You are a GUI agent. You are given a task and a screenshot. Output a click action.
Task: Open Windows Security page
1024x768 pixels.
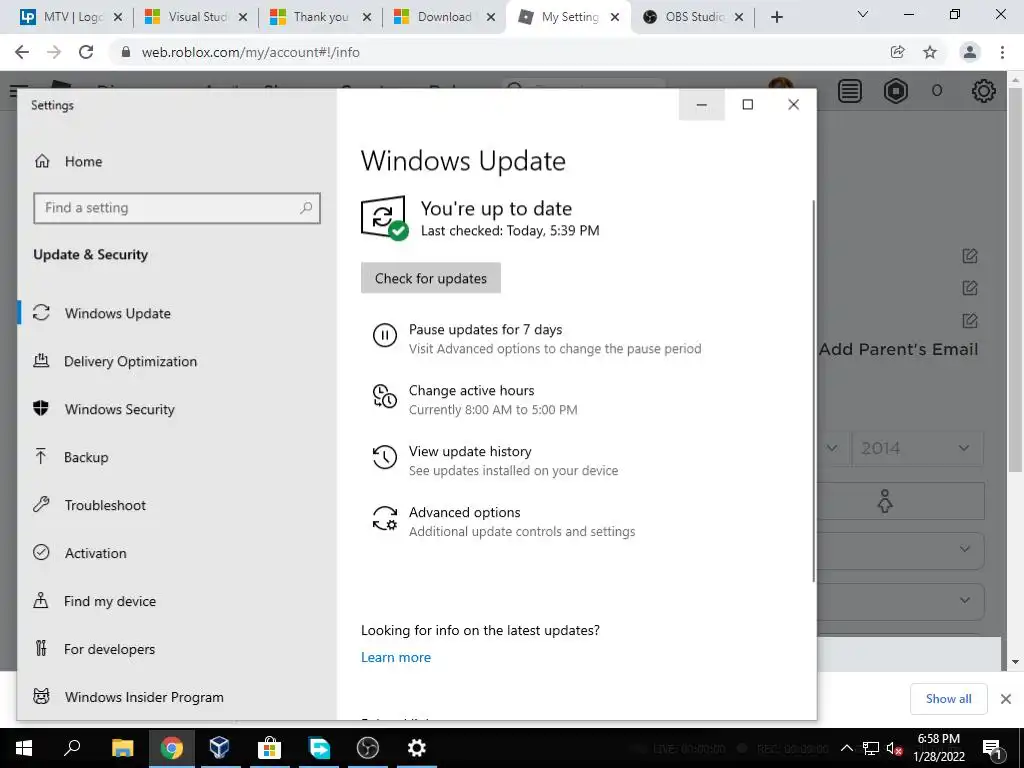pos(104,409)
